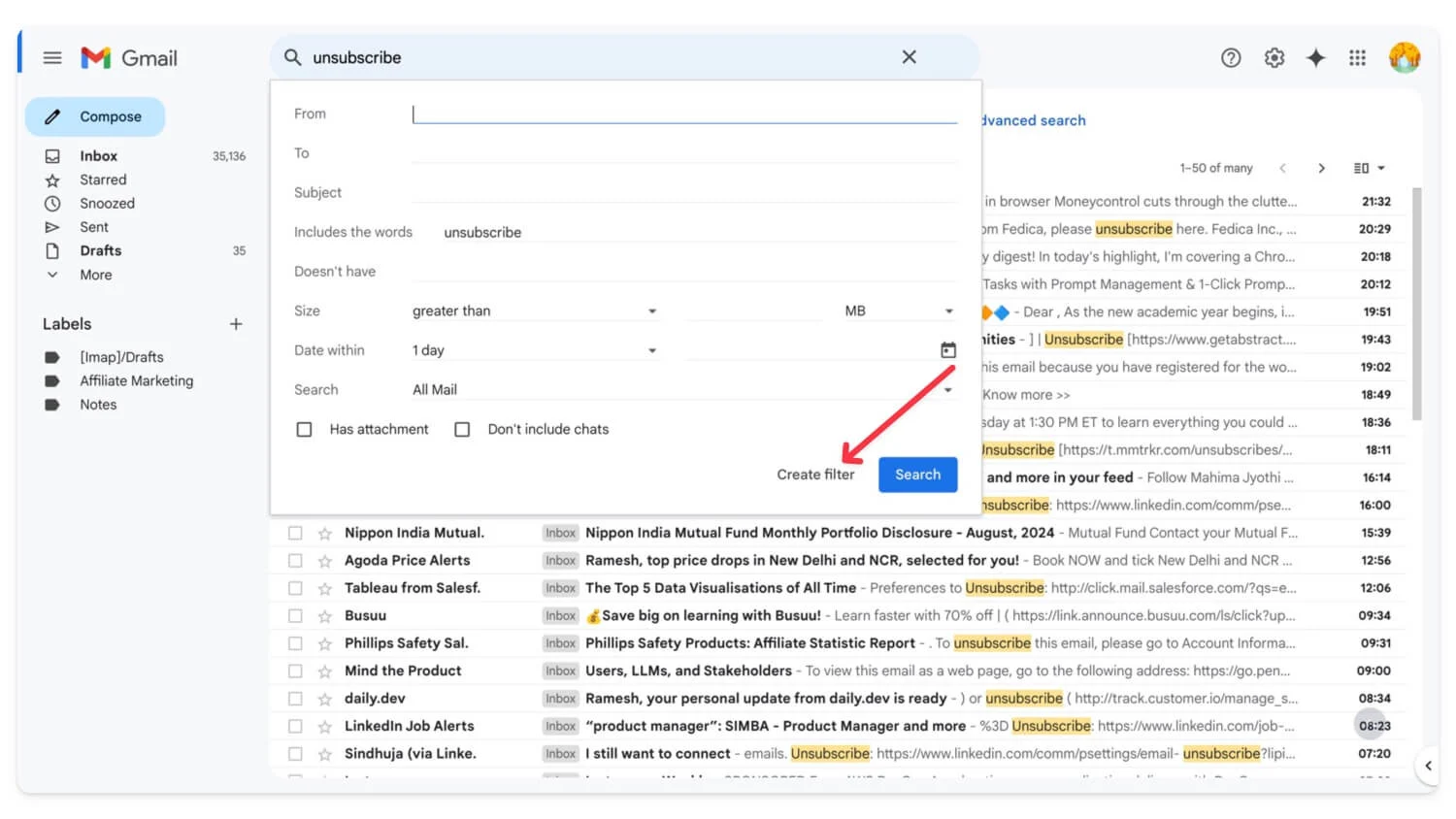Open the main menu hamburger icon
The width and height of the screenshot is (1456, 819).
52,58
